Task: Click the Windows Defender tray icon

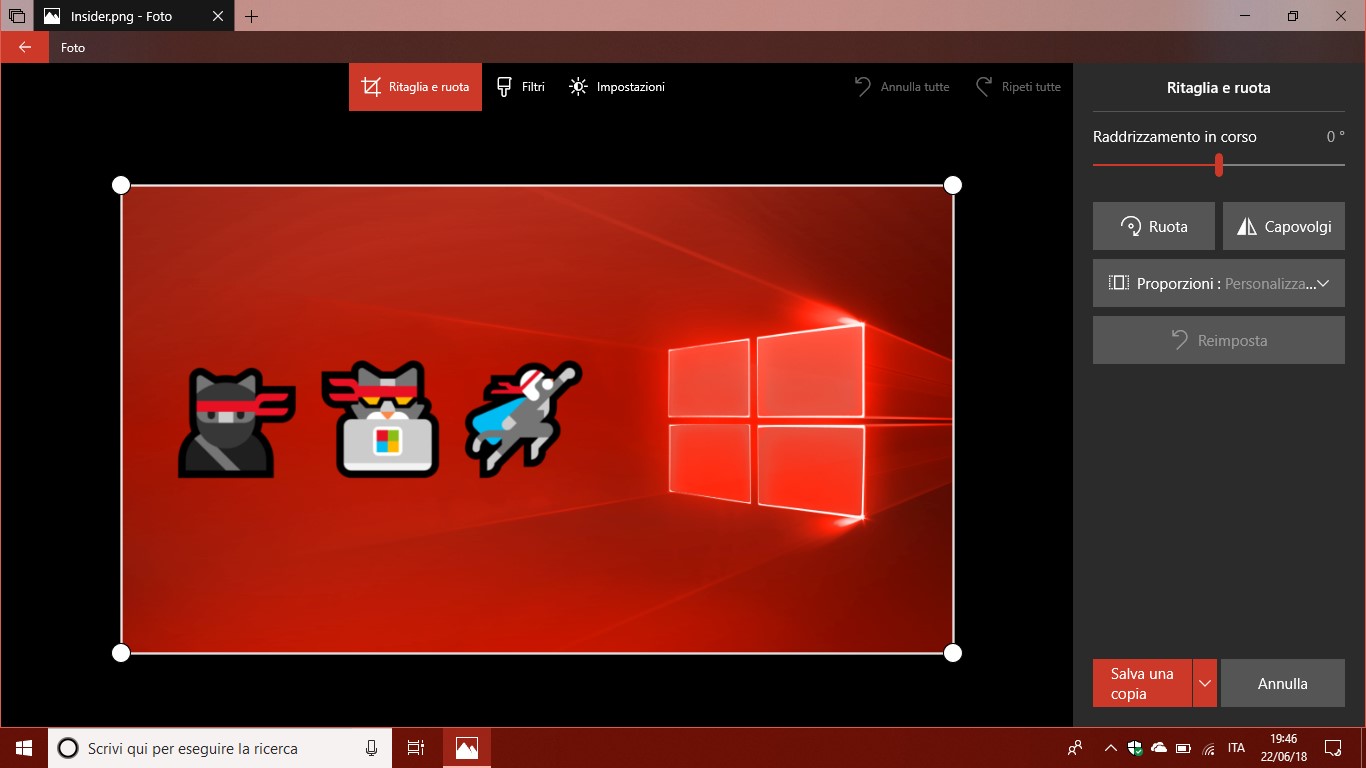Action: click(1135, 748)
